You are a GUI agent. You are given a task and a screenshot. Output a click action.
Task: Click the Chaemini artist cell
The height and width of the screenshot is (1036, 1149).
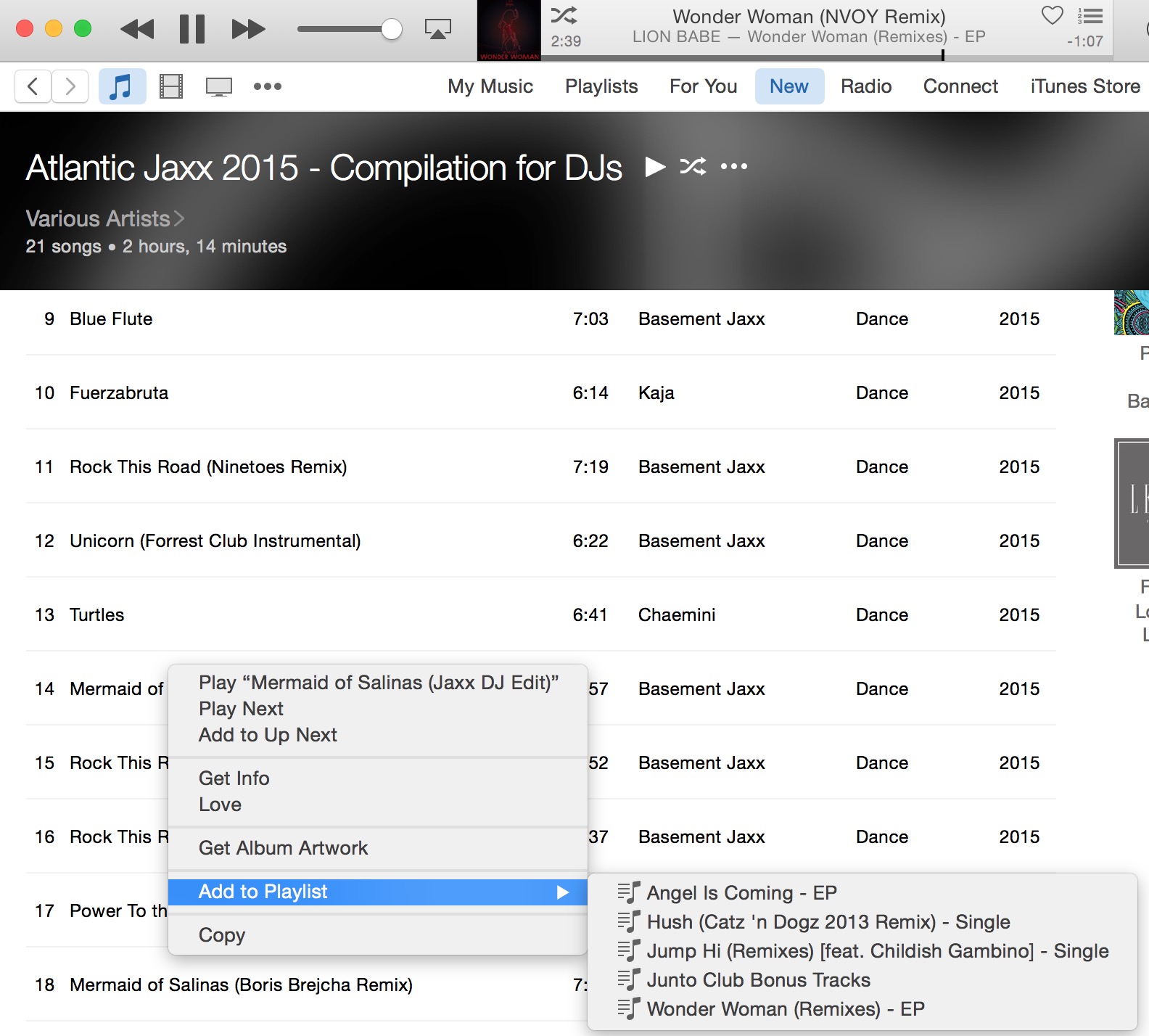click(677, 615)
